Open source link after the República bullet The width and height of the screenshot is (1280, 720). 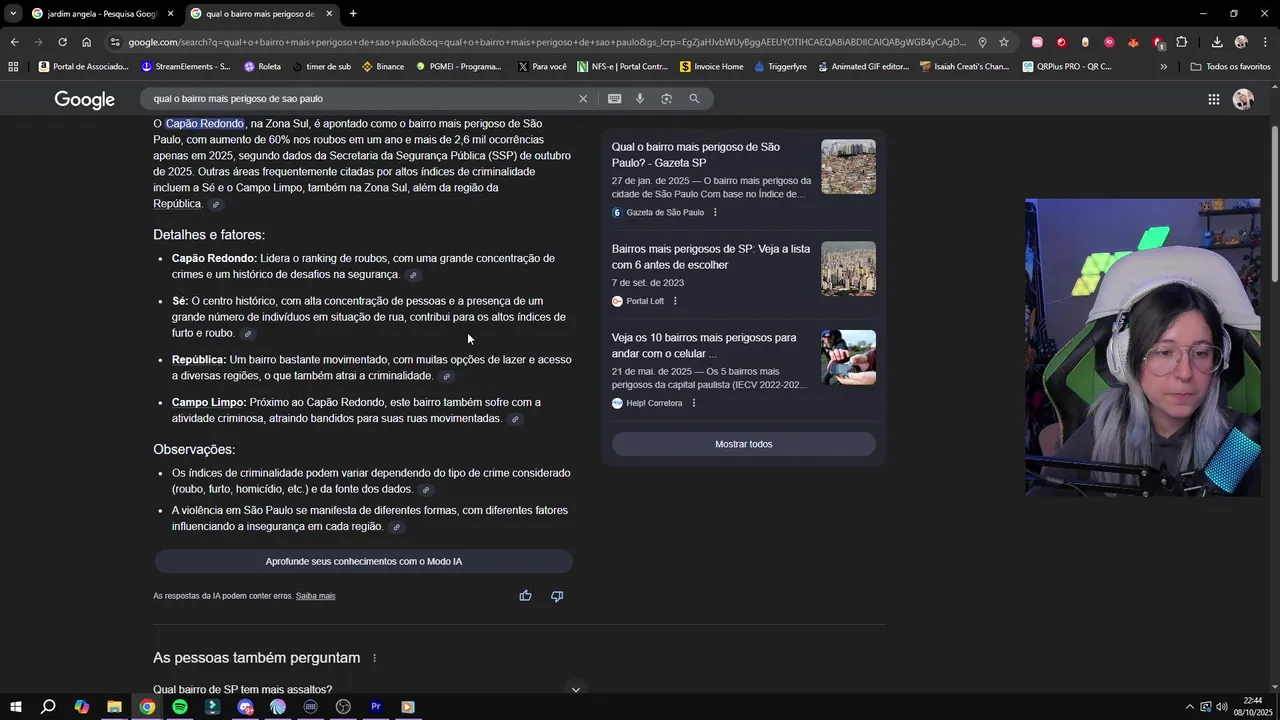pos(447,377)
